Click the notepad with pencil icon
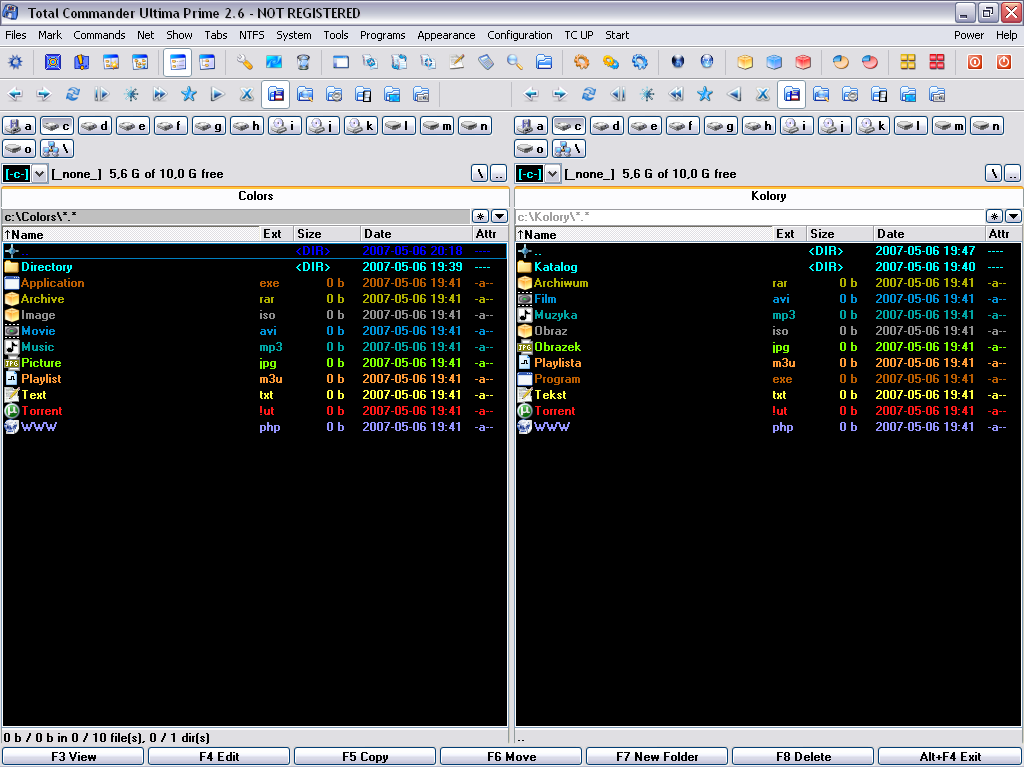Image resolution: width=1024 pixels, height=768 pixels. [x=457, y=62]
